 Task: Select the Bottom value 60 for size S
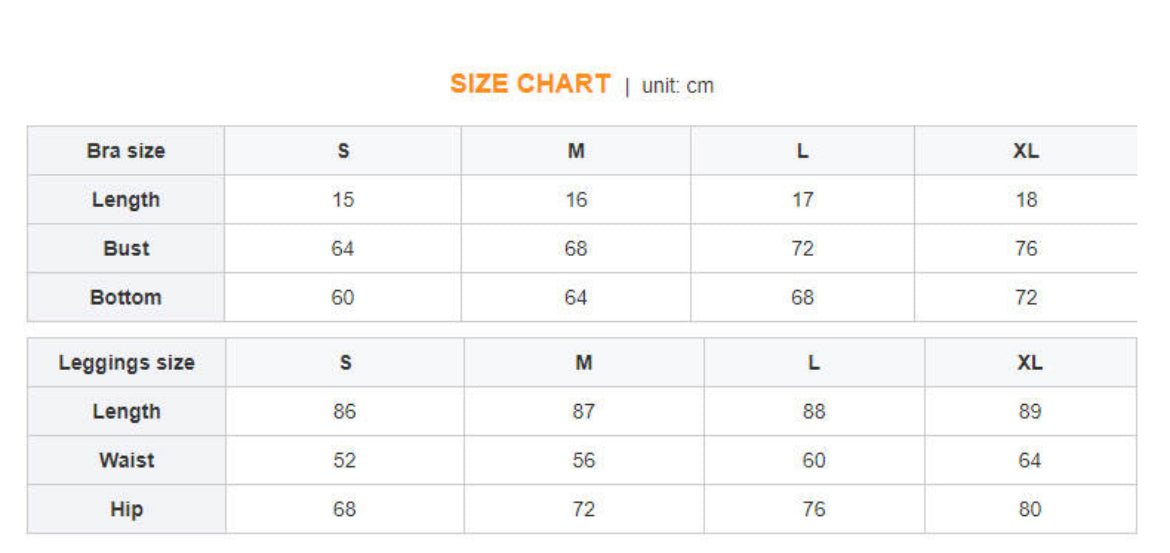[x=343, y=297]
